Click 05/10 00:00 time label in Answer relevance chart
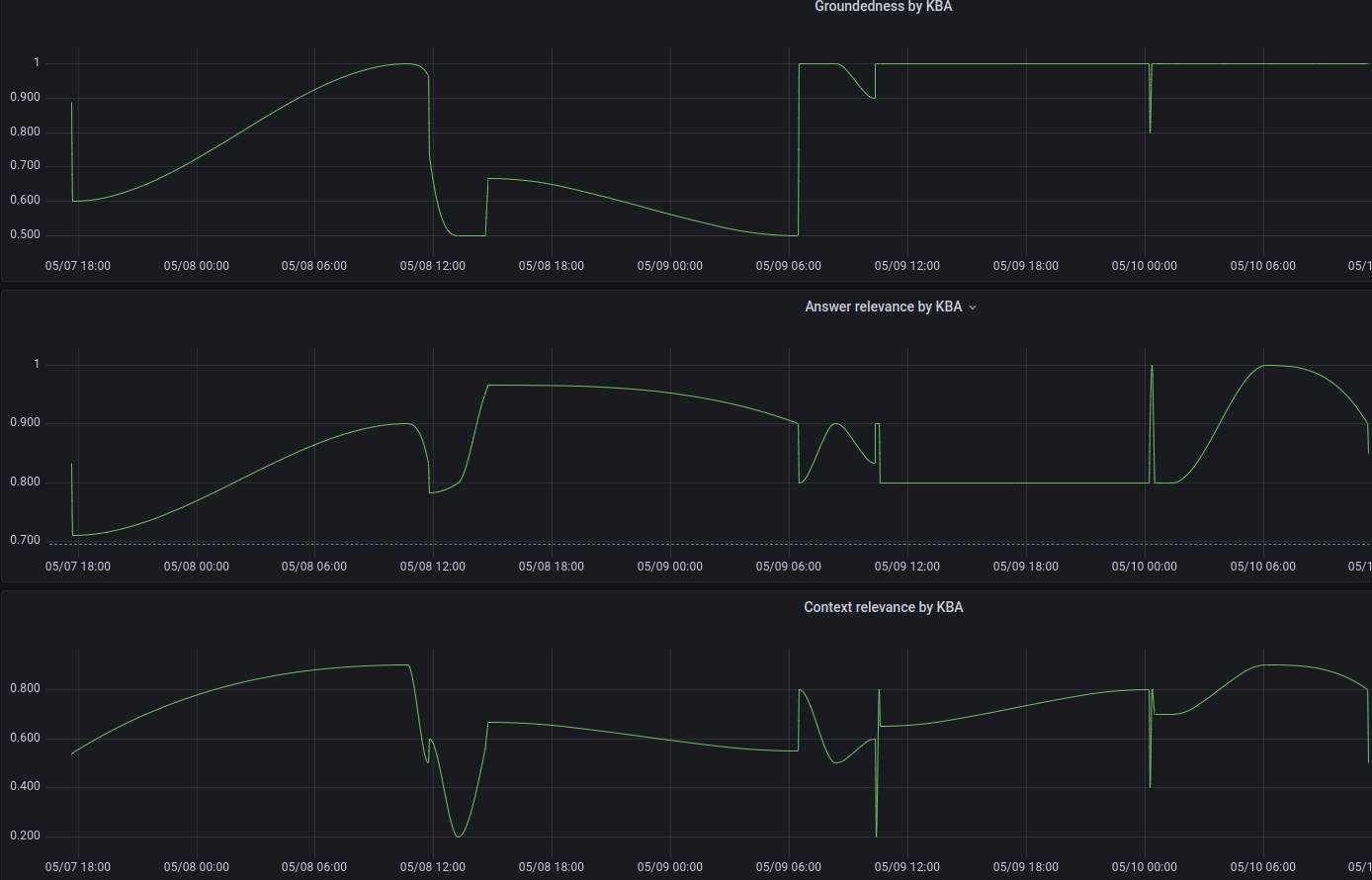 (1145, 567)
